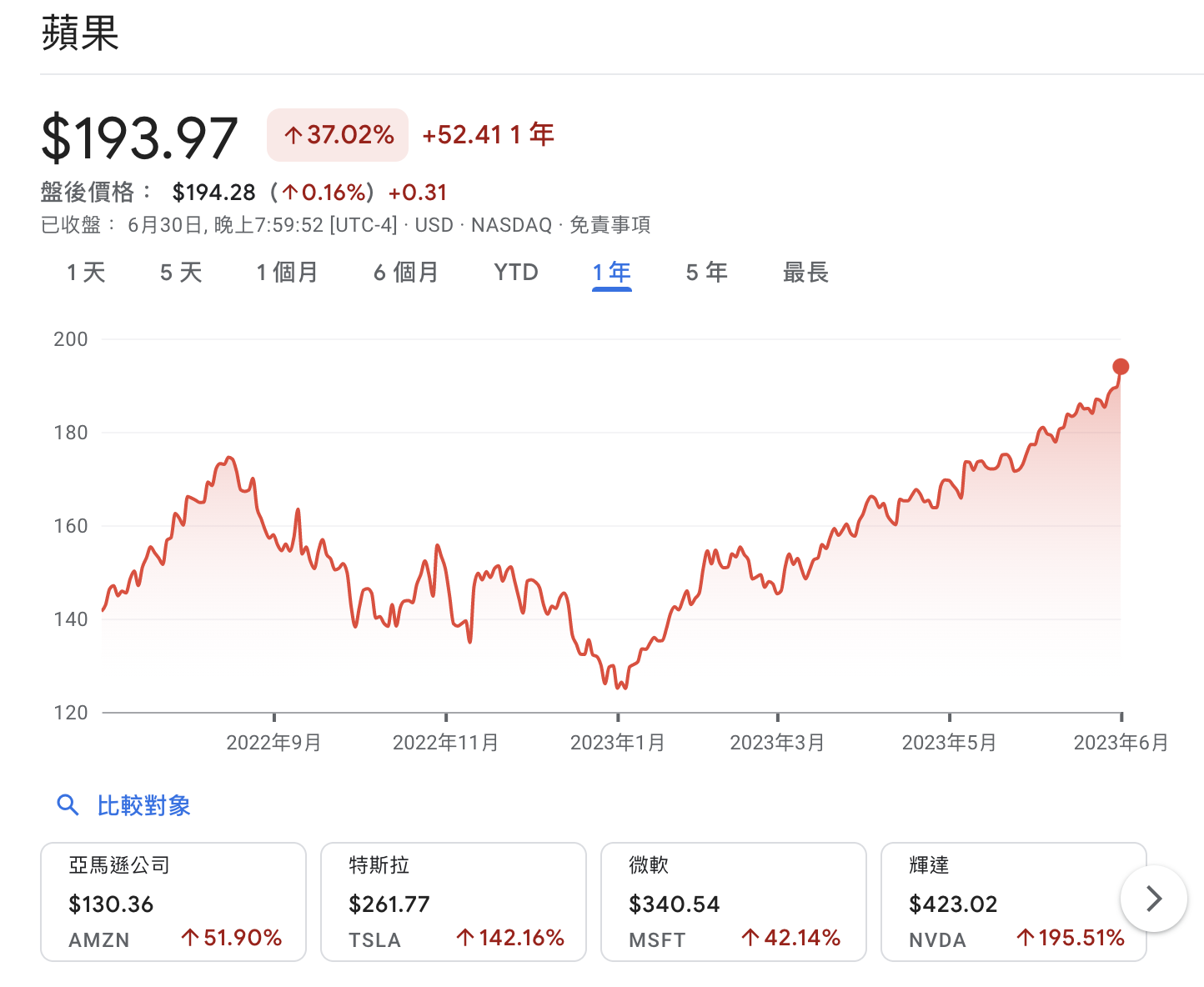Select the 1 個月 time range
The height and width of the screenshot is (987, 1204).
click(x=287, y=273)
